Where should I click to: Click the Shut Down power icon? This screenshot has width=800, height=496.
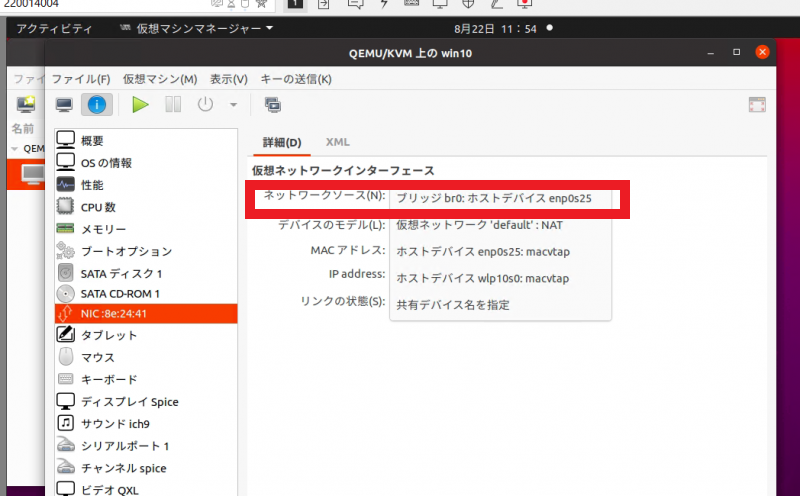(205, 104)
